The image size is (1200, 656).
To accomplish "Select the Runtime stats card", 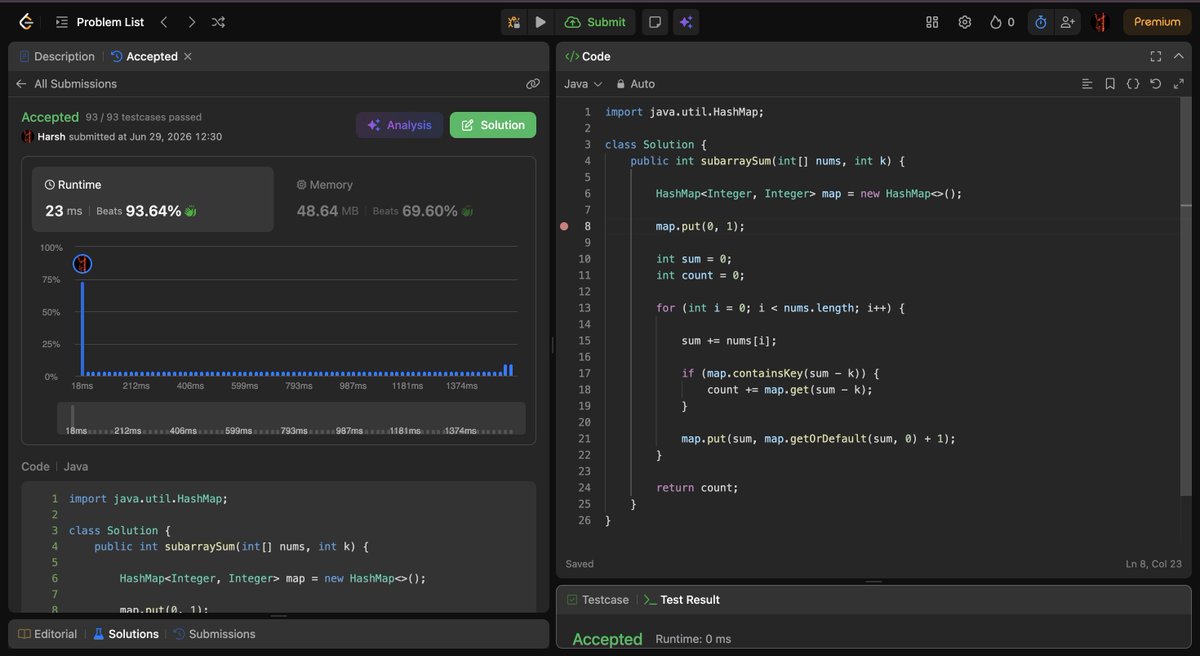I will [153, 197].
